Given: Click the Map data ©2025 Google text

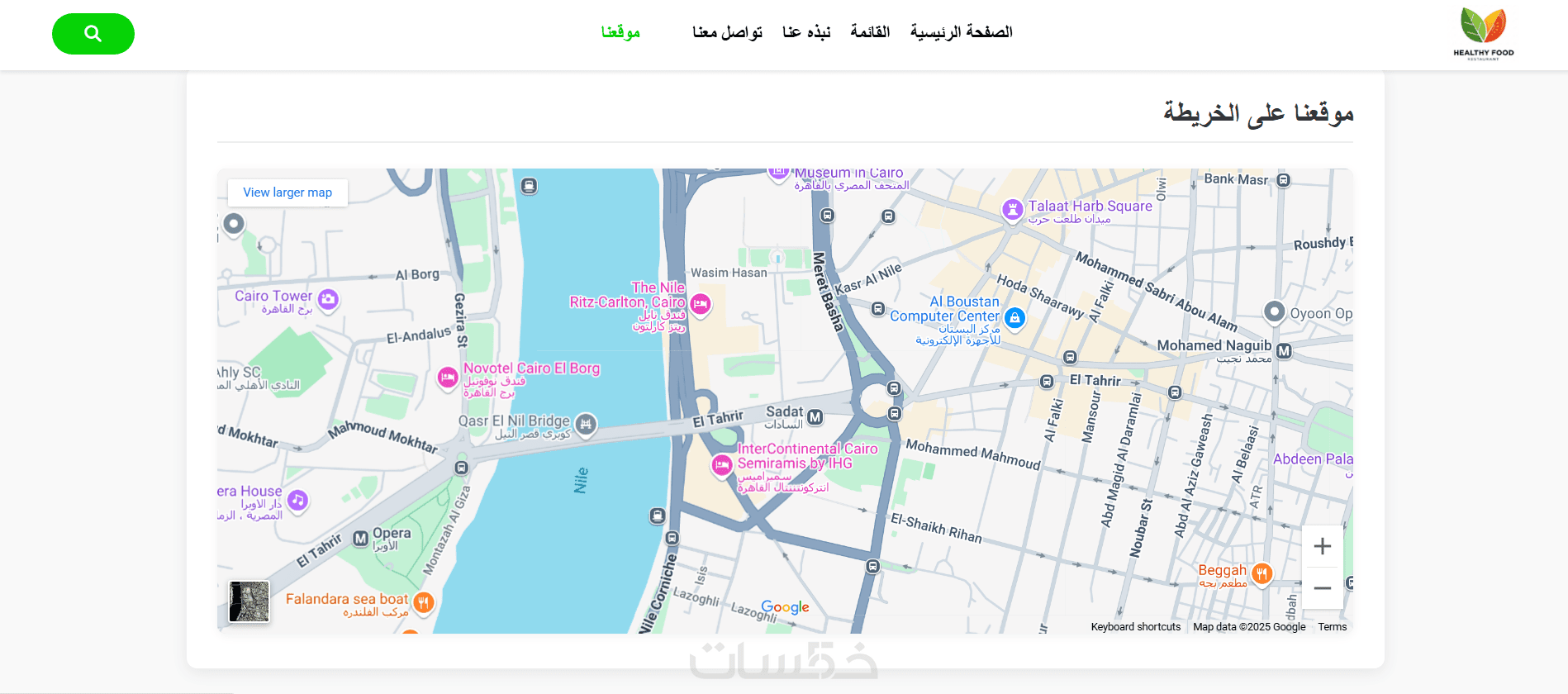Looking at the screenshot, I should click(1249, 627).
